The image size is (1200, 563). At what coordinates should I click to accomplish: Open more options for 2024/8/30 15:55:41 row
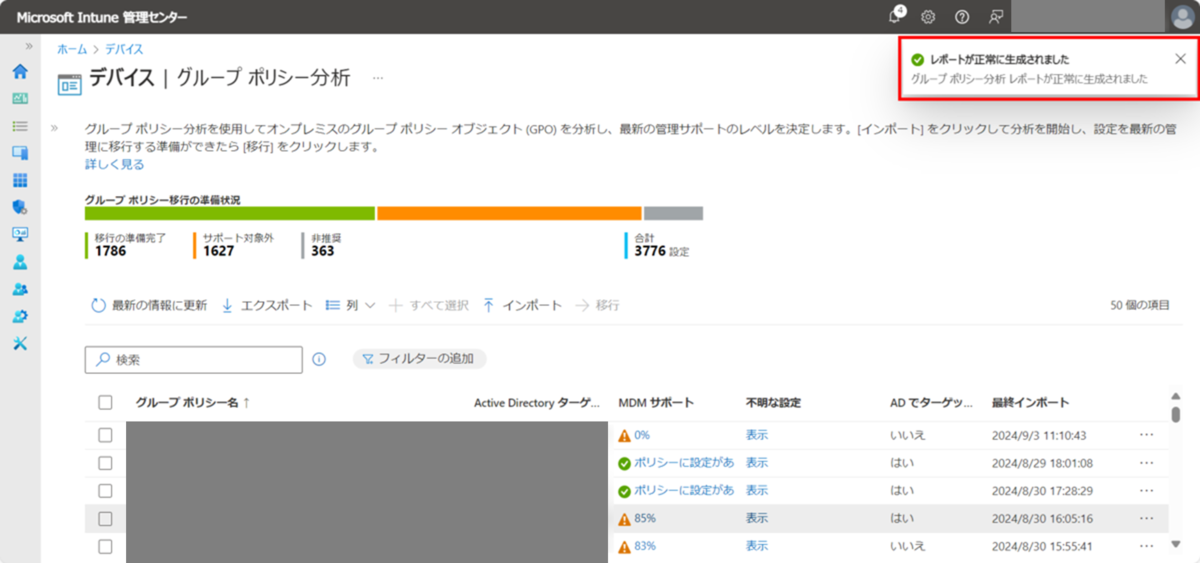[1146, 546]
